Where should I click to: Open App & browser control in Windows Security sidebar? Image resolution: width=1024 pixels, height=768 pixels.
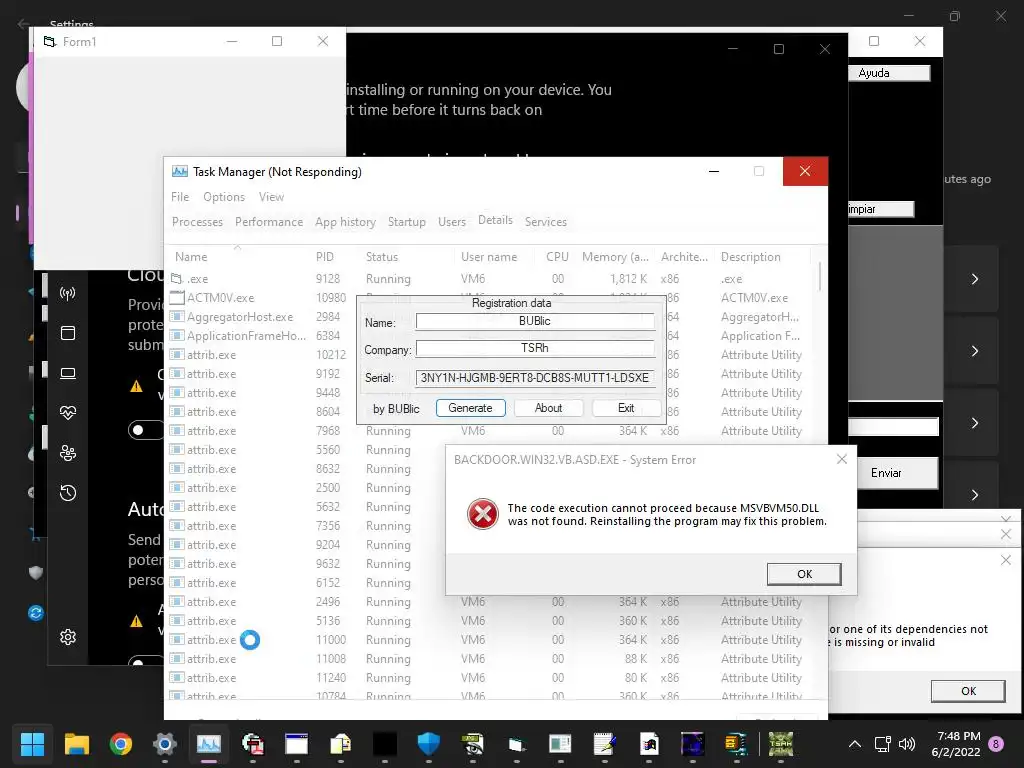pyautogui.click(x=68, y=333)
